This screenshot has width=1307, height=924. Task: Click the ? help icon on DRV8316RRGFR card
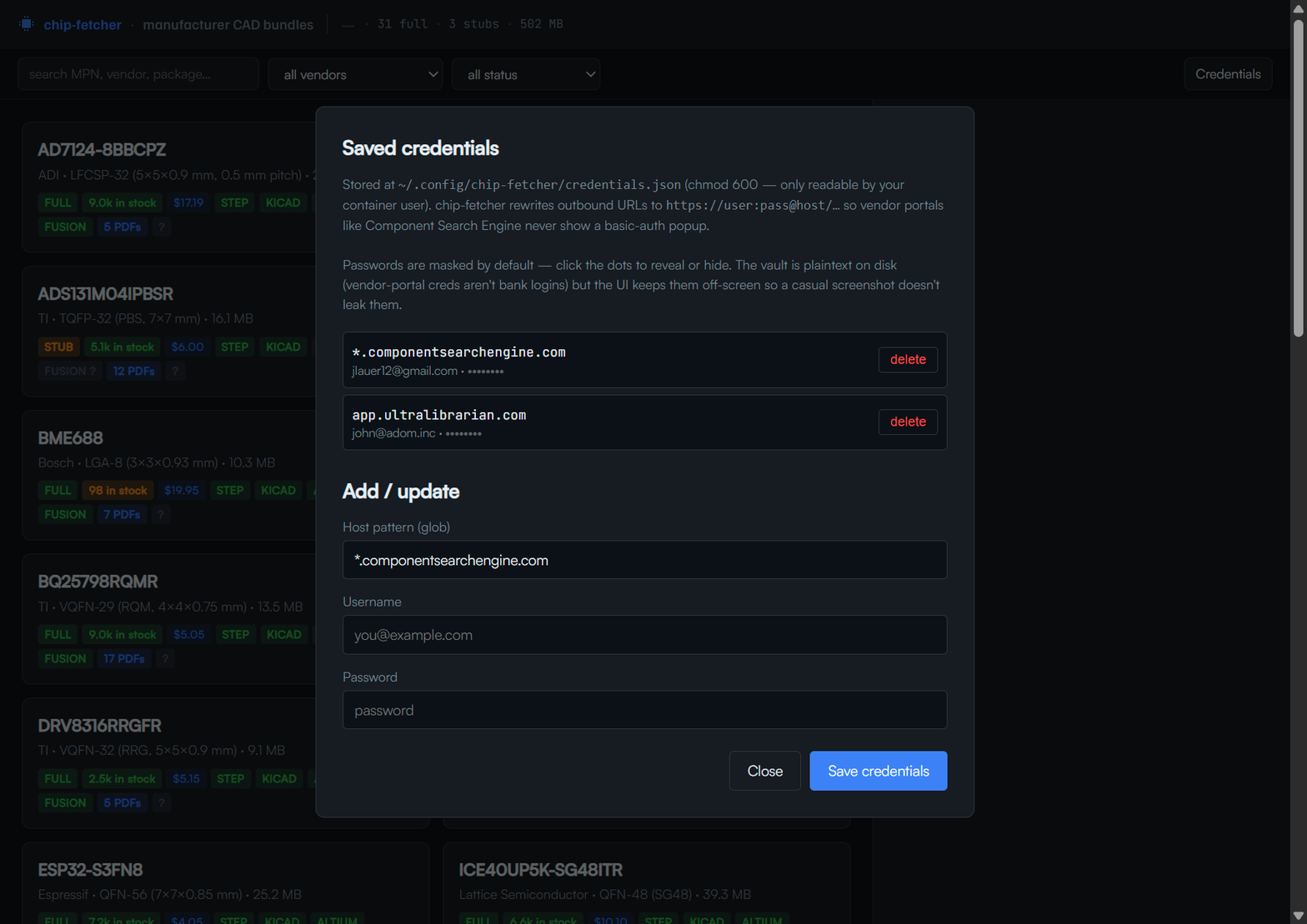click(x=162, y=802)
